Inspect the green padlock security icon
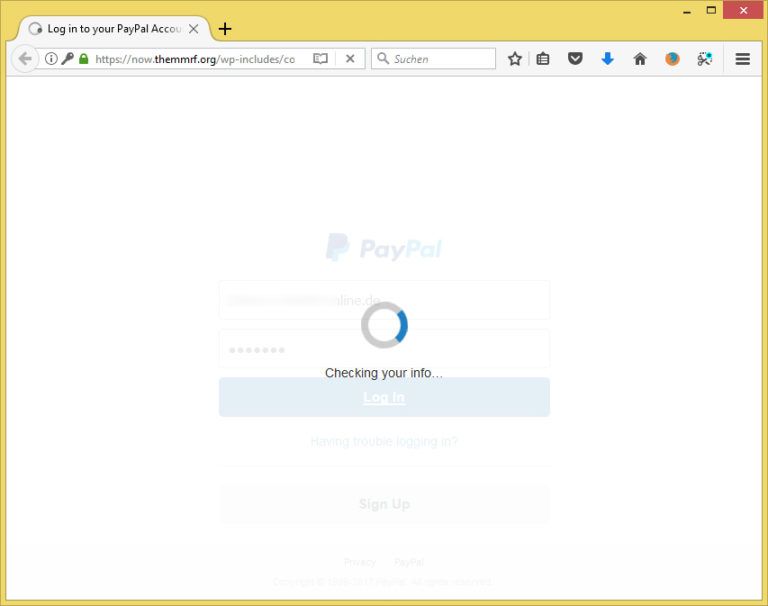Image resolution: width=768 pixels, height=606 pixels. pyautogui.click(x=84, y=59)
